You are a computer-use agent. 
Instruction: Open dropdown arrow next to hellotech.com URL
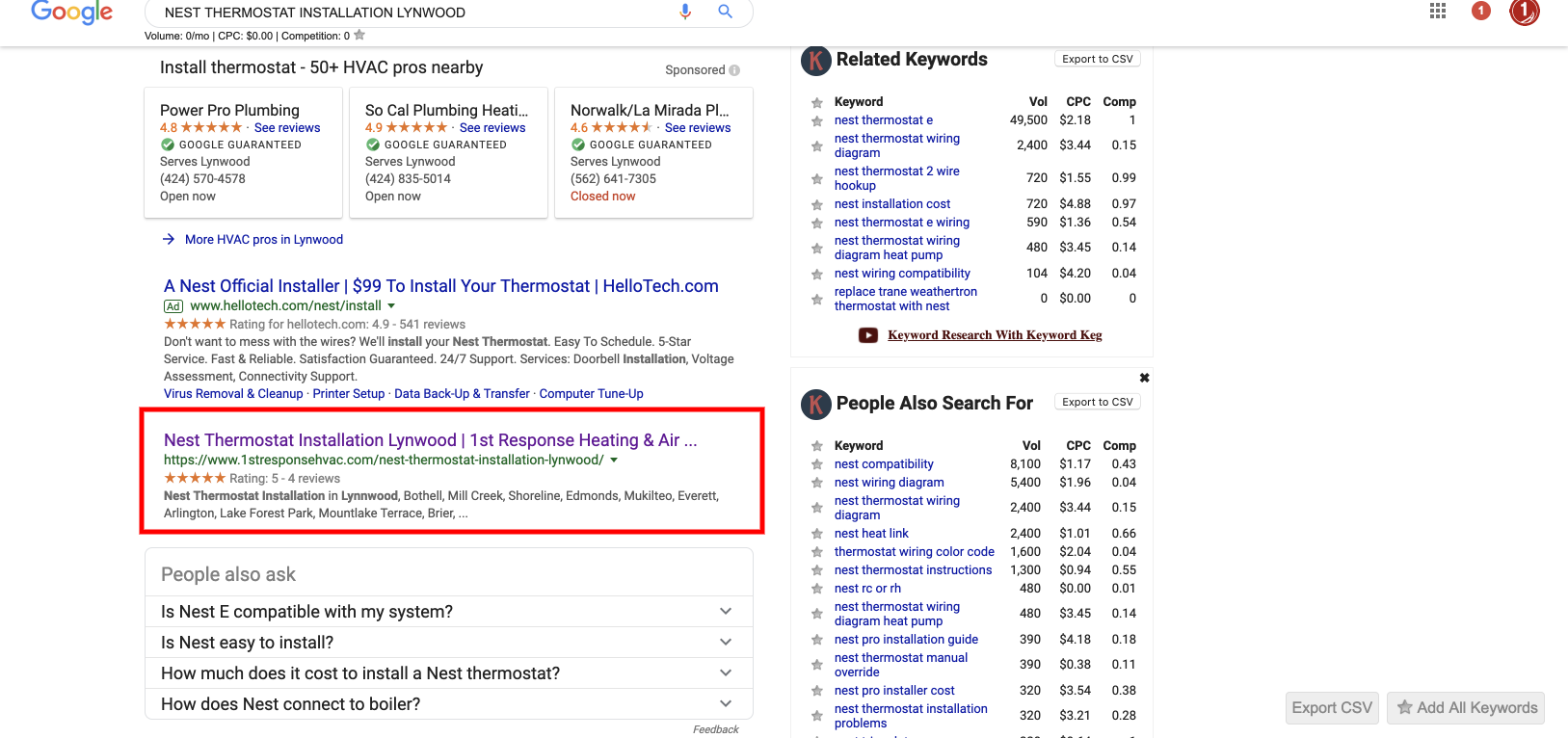391,306
